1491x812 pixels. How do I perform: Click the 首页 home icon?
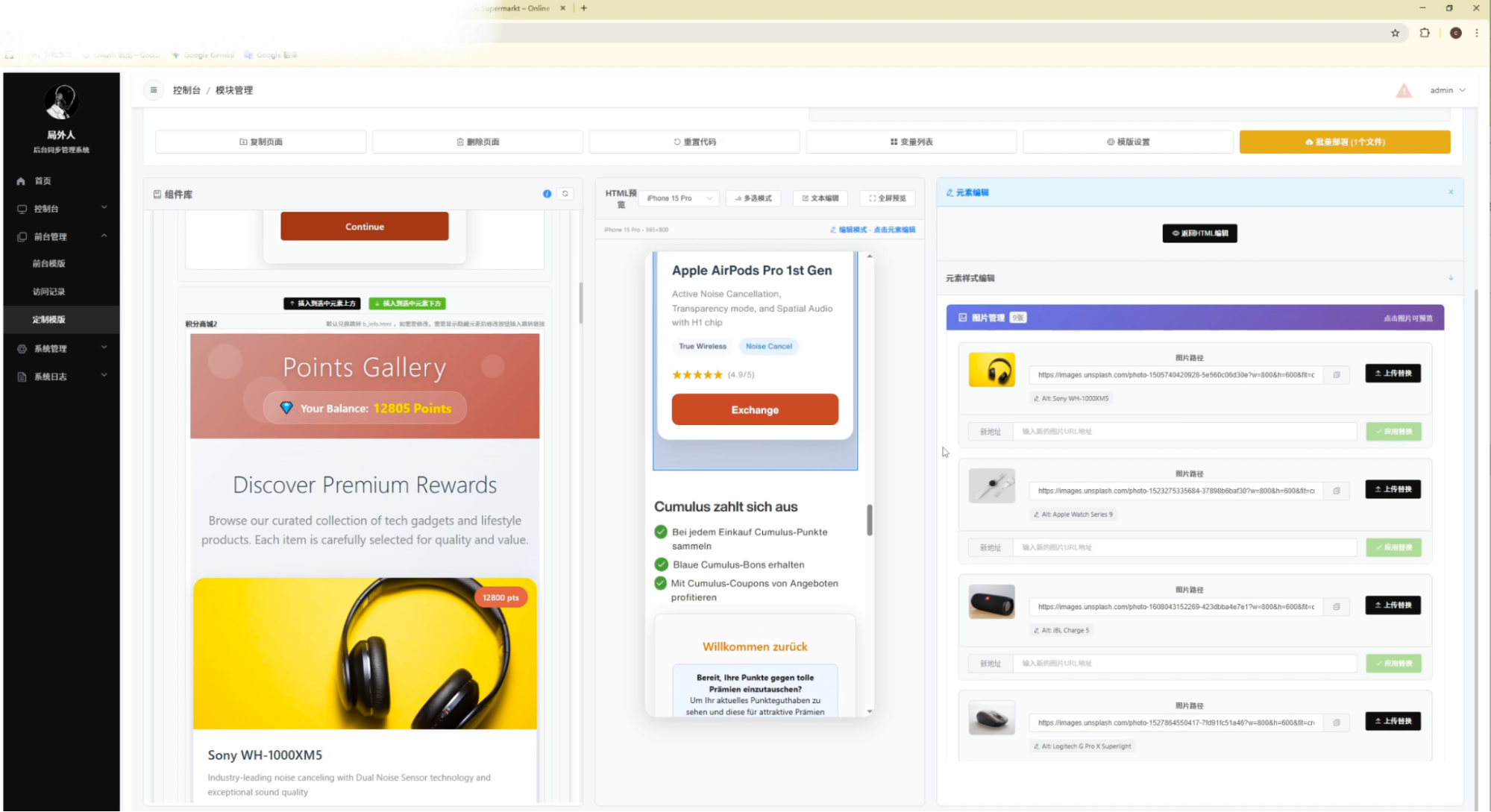point(21,181)
